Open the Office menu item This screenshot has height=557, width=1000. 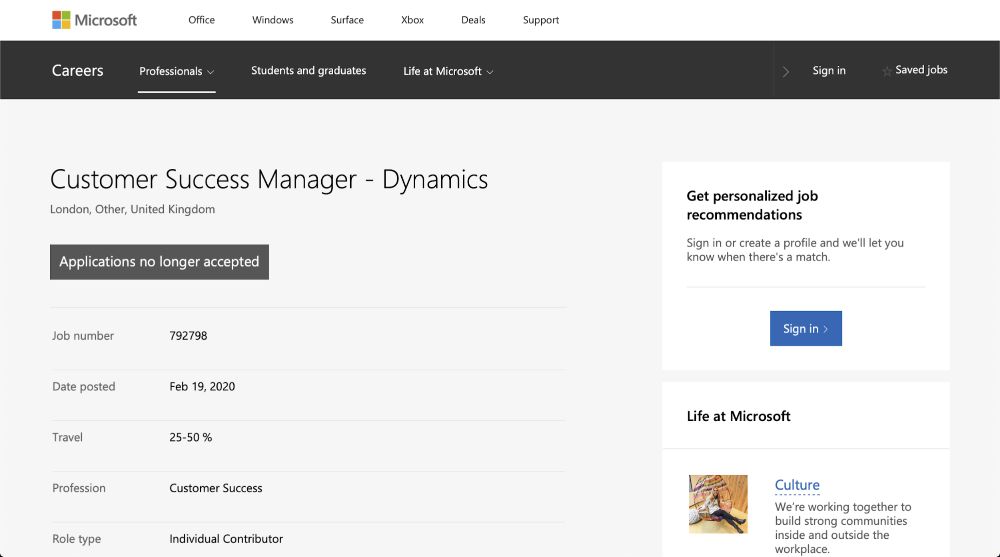[202, 20]
